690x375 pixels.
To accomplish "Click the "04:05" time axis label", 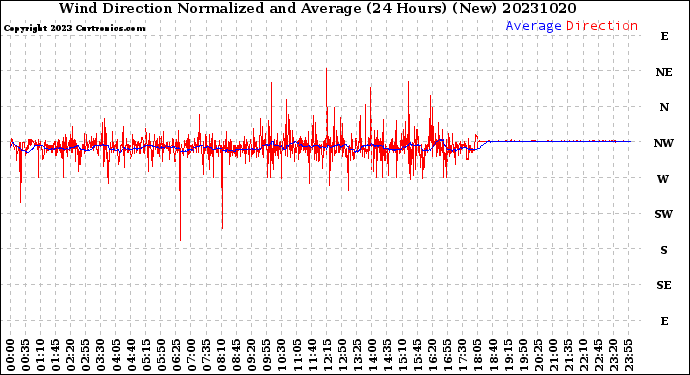I will pos(116,355).
